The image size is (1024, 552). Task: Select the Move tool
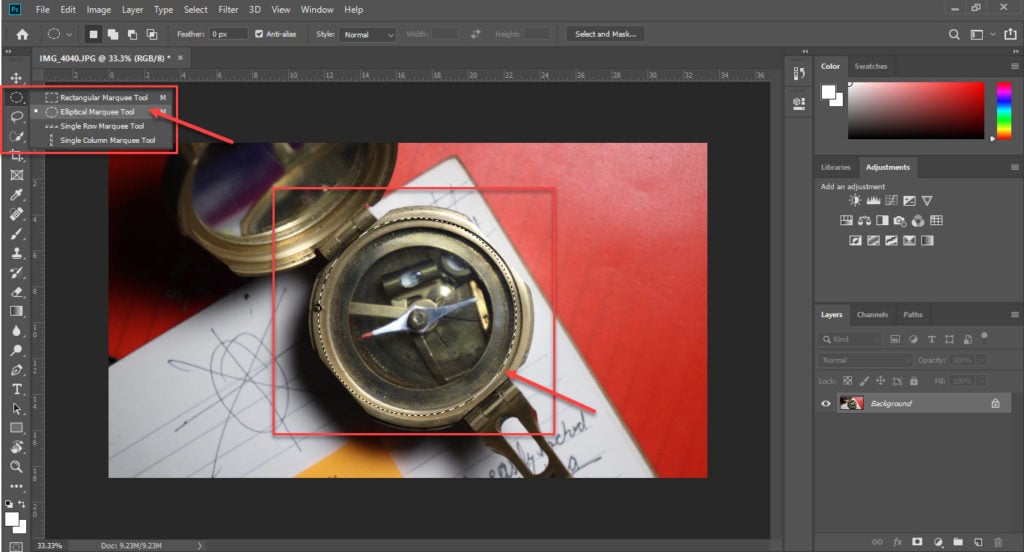tap(16, 78)
